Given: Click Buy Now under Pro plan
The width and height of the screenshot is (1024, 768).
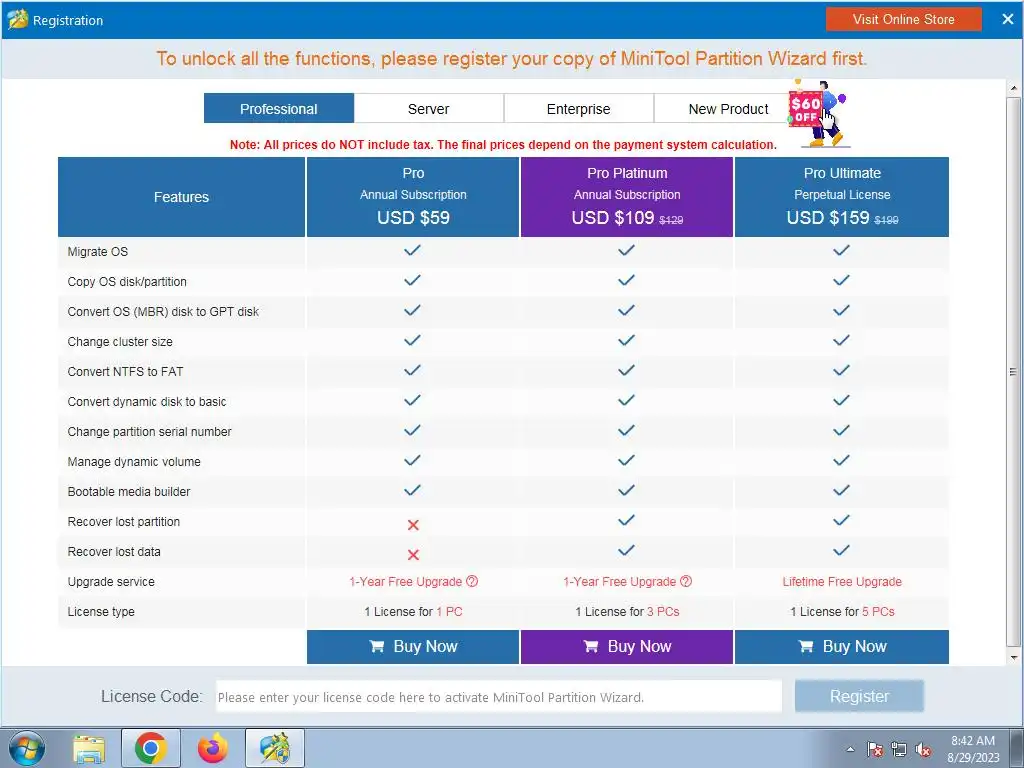Looking at the screenshot, I should (x=413, y=647).
